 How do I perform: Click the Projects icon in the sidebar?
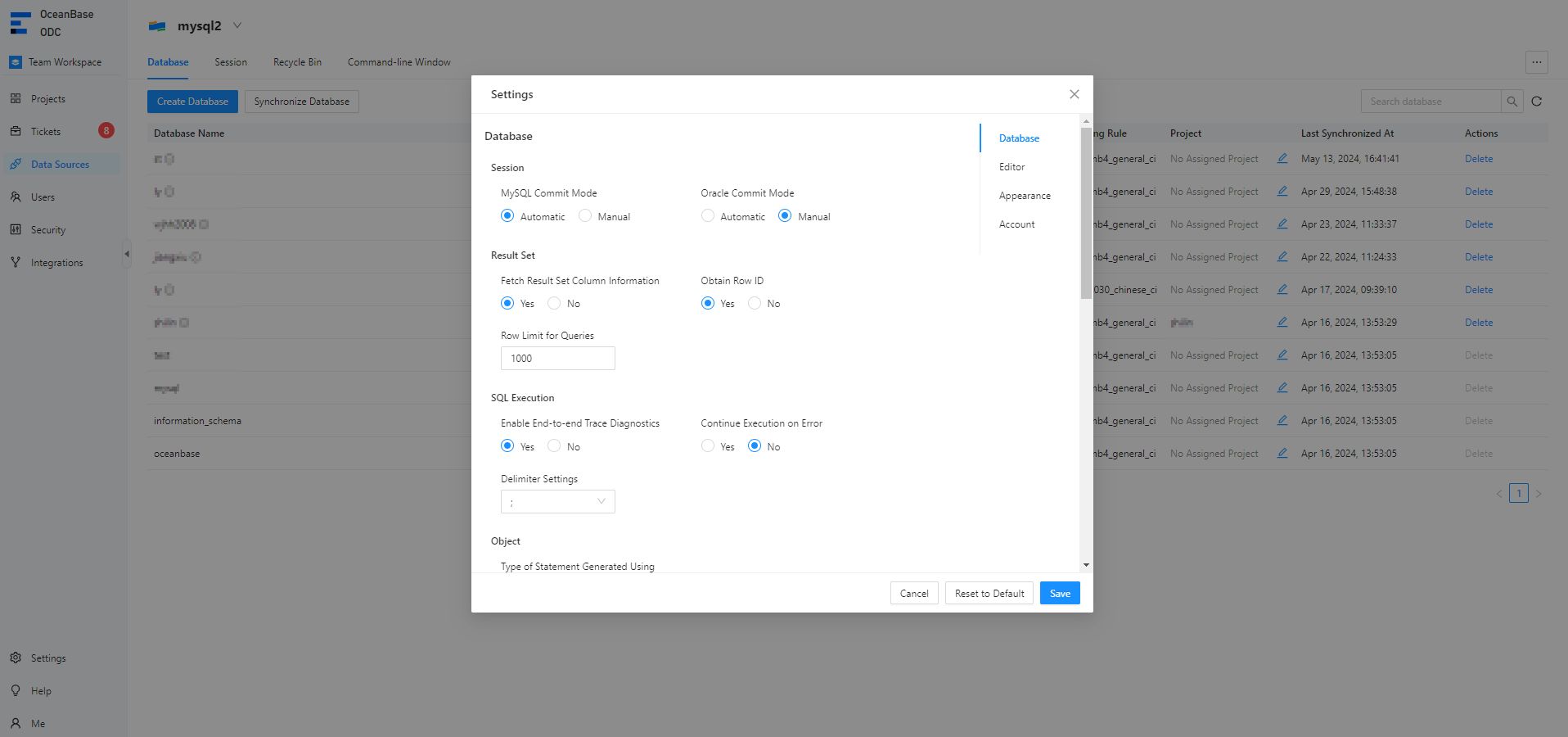coord(16,98)
